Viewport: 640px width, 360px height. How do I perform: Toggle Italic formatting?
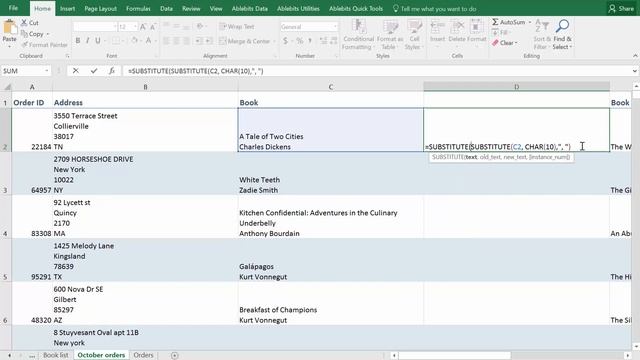tap(87, 40)
